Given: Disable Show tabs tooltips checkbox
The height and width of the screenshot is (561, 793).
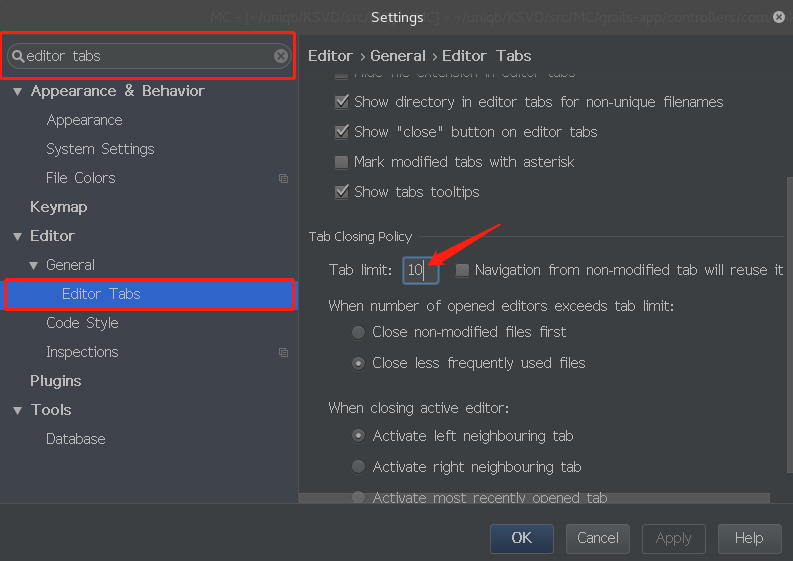Looking at the screenshot, I should (x=342, y=192).
